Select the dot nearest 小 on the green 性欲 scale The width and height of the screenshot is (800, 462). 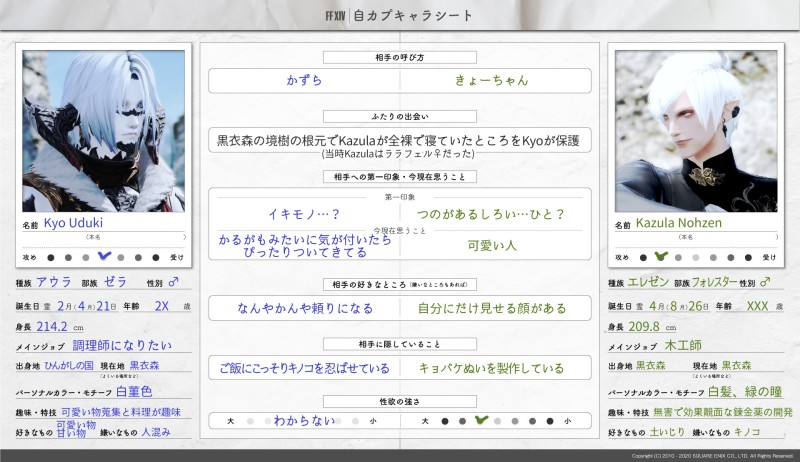point(550,421)
